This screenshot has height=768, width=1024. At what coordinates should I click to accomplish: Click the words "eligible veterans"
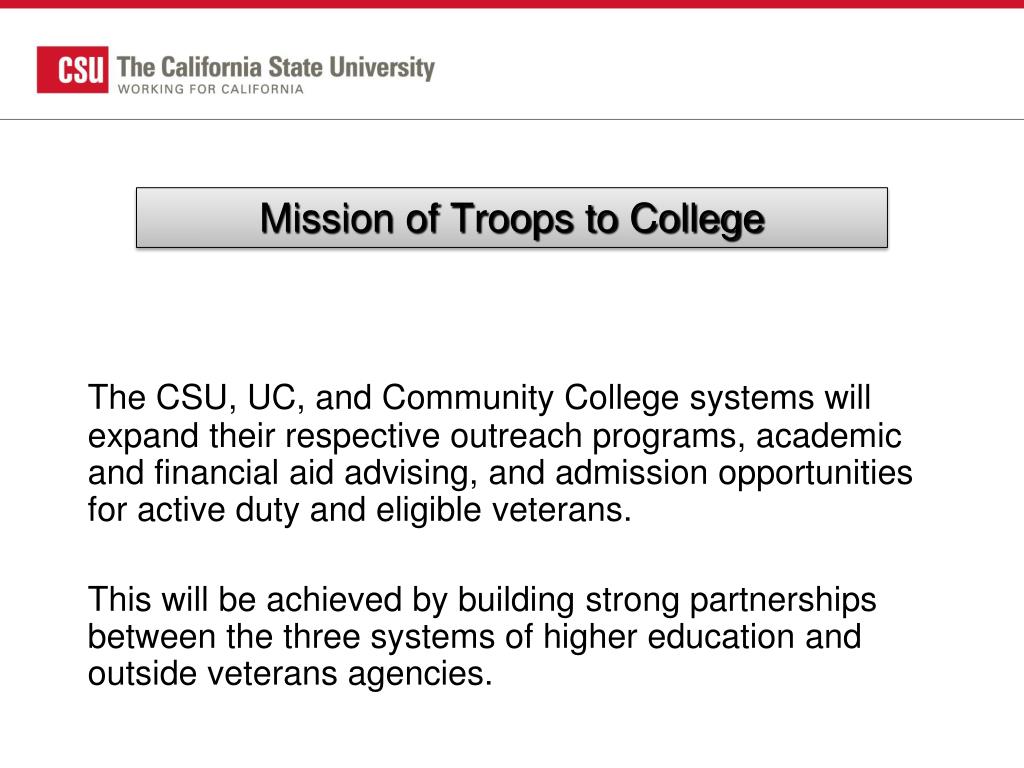click(x=504, y=510)
